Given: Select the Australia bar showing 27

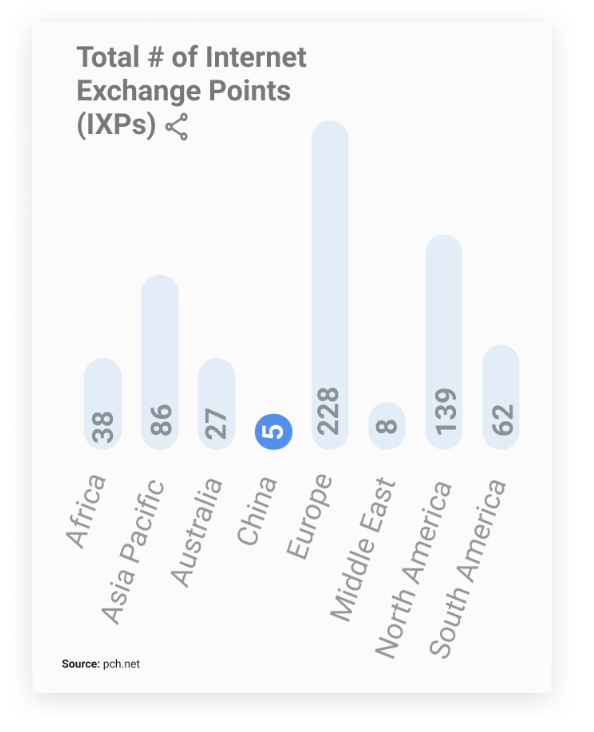Looking at the screenshot, I should coord(217,404).
